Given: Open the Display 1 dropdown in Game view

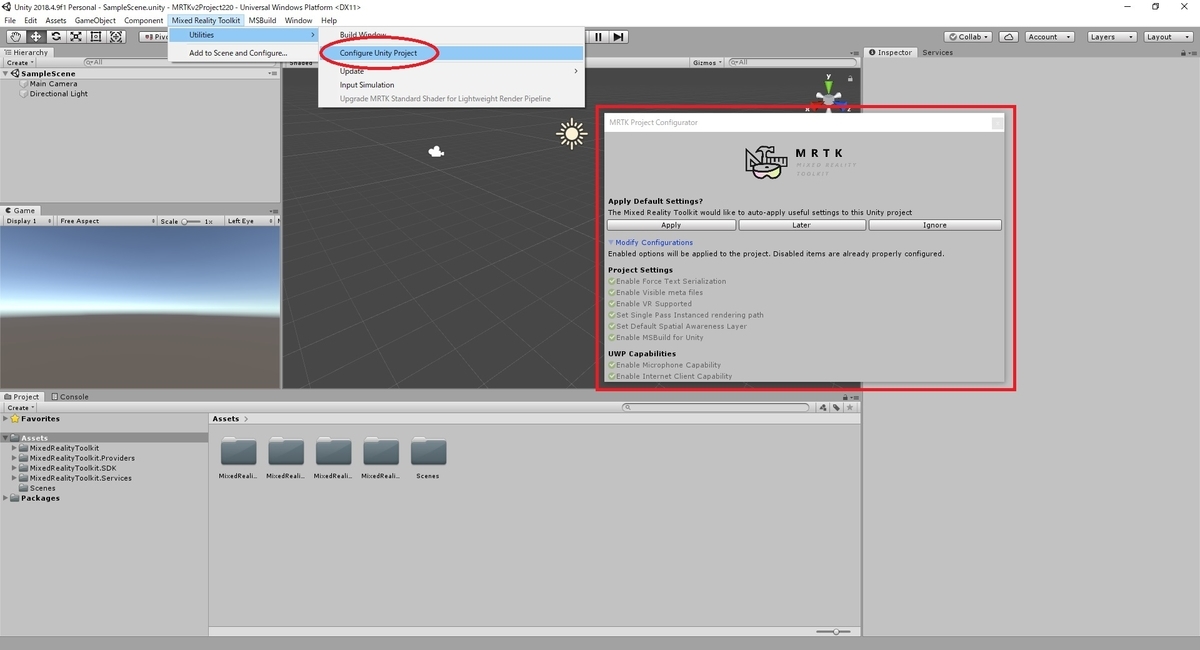Looking at the screenshot, I should [29, 221].
